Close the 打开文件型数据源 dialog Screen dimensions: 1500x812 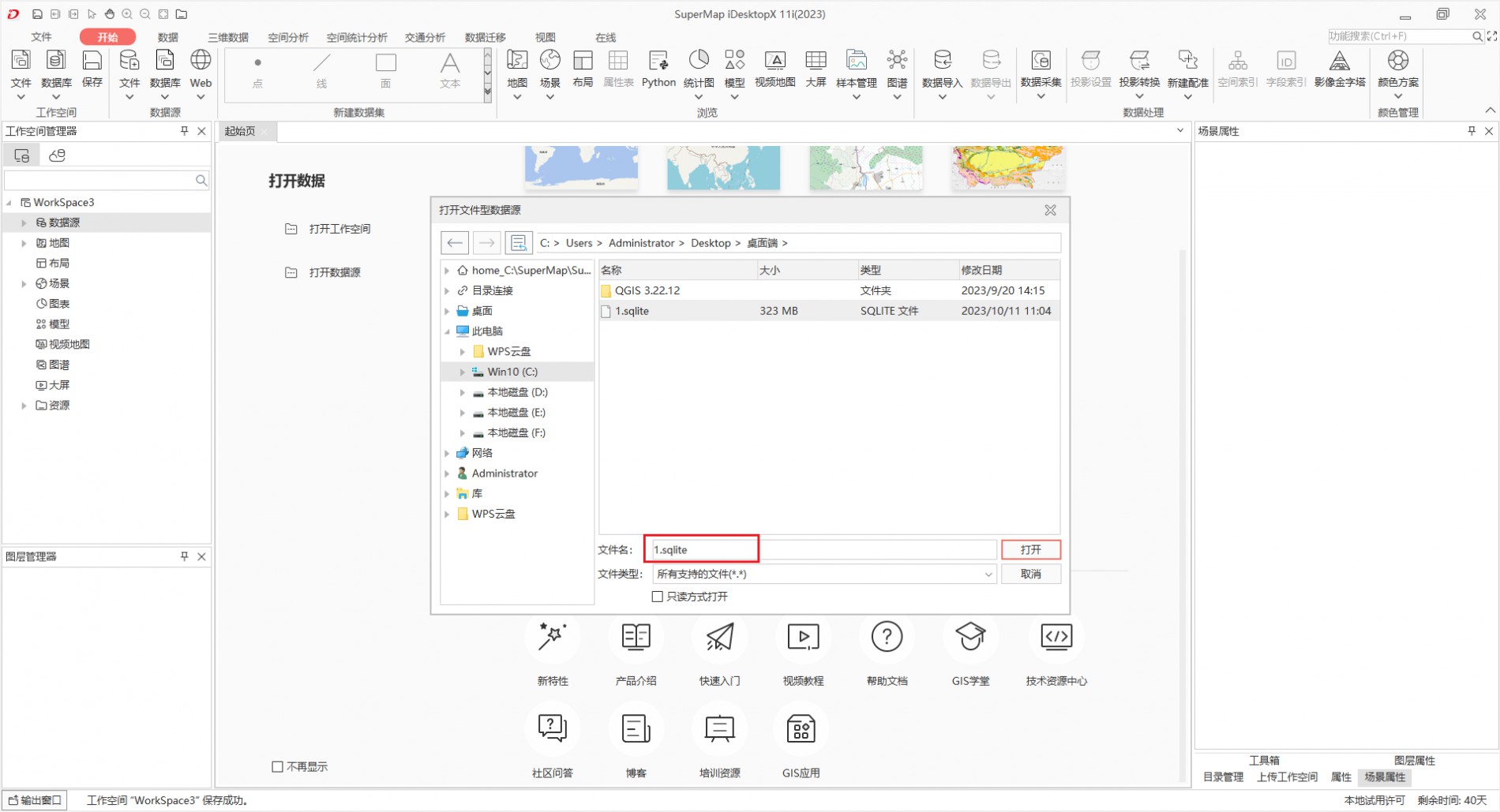pos(1050,210)
